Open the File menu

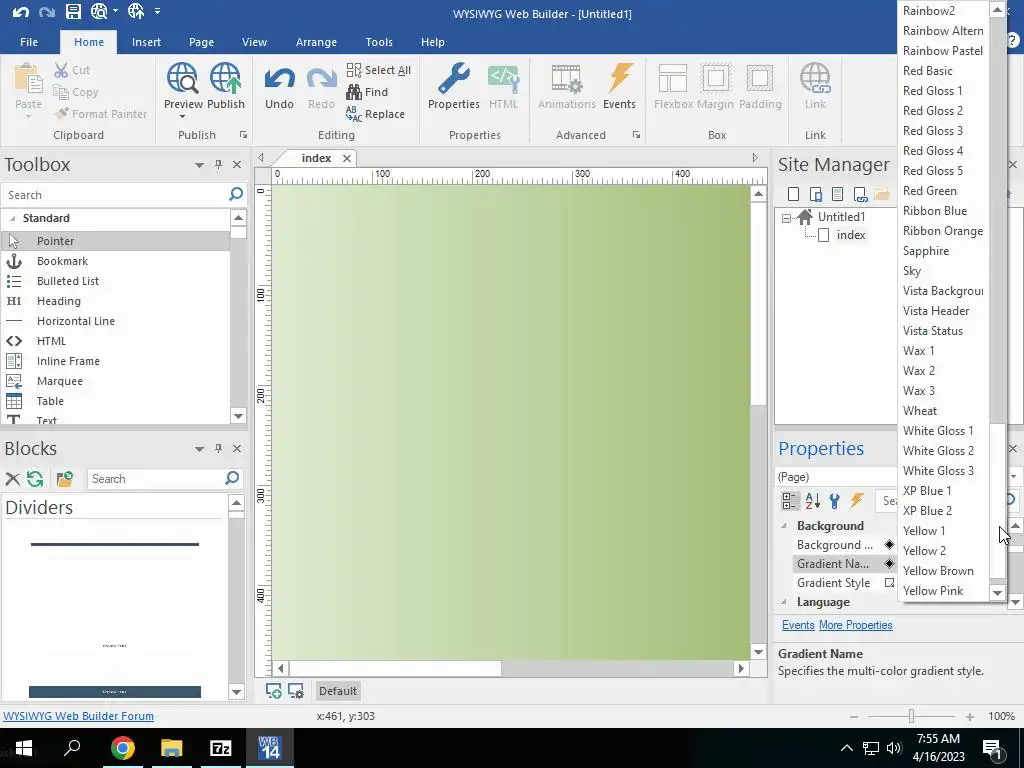[29, 42]
